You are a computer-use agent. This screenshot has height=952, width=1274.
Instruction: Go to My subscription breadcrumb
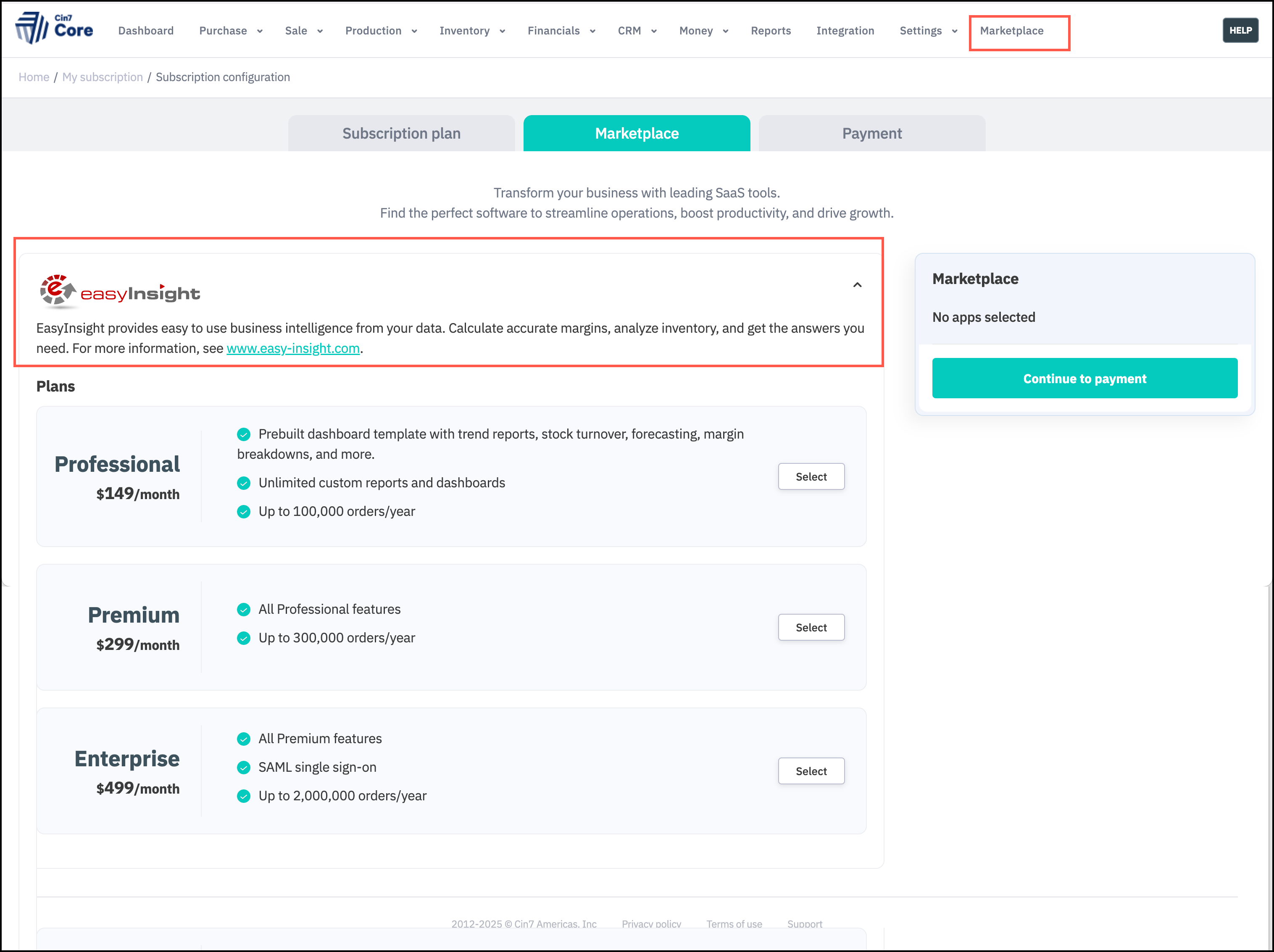[x=103, y=77]
